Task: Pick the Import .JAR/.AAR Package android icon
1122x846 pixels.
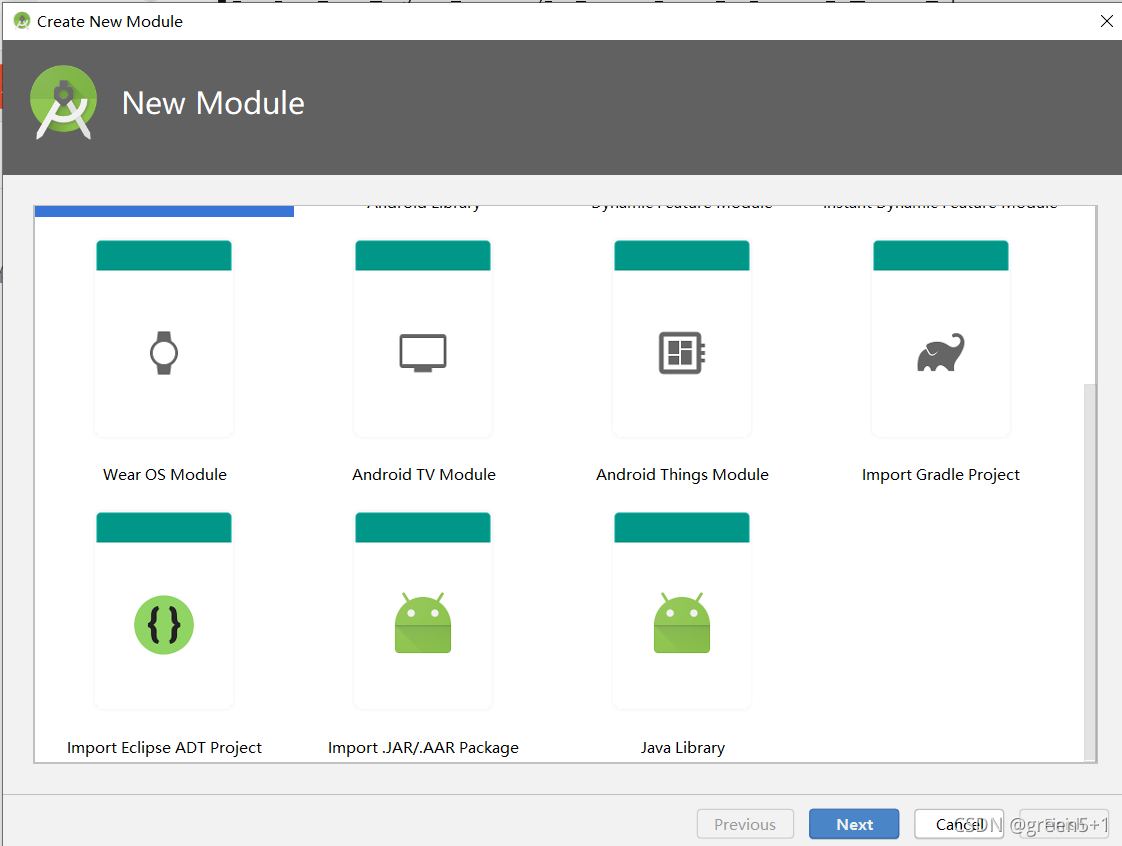Action: pos(423,623)
